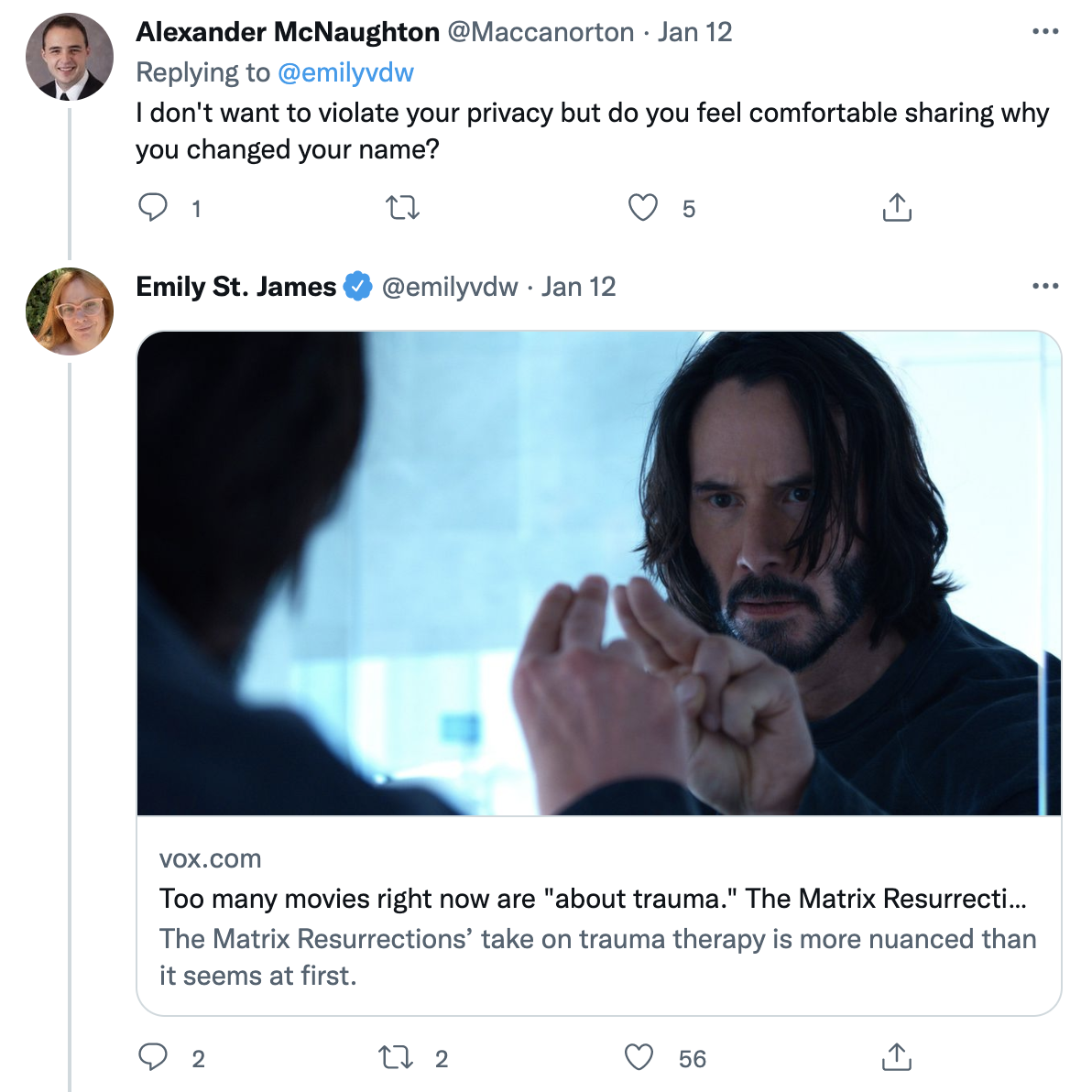Retweet Alexander McNaughton's question tweet
Image resolution: width=1092 pixels, height=1092 pixels.
coord(402,208)
